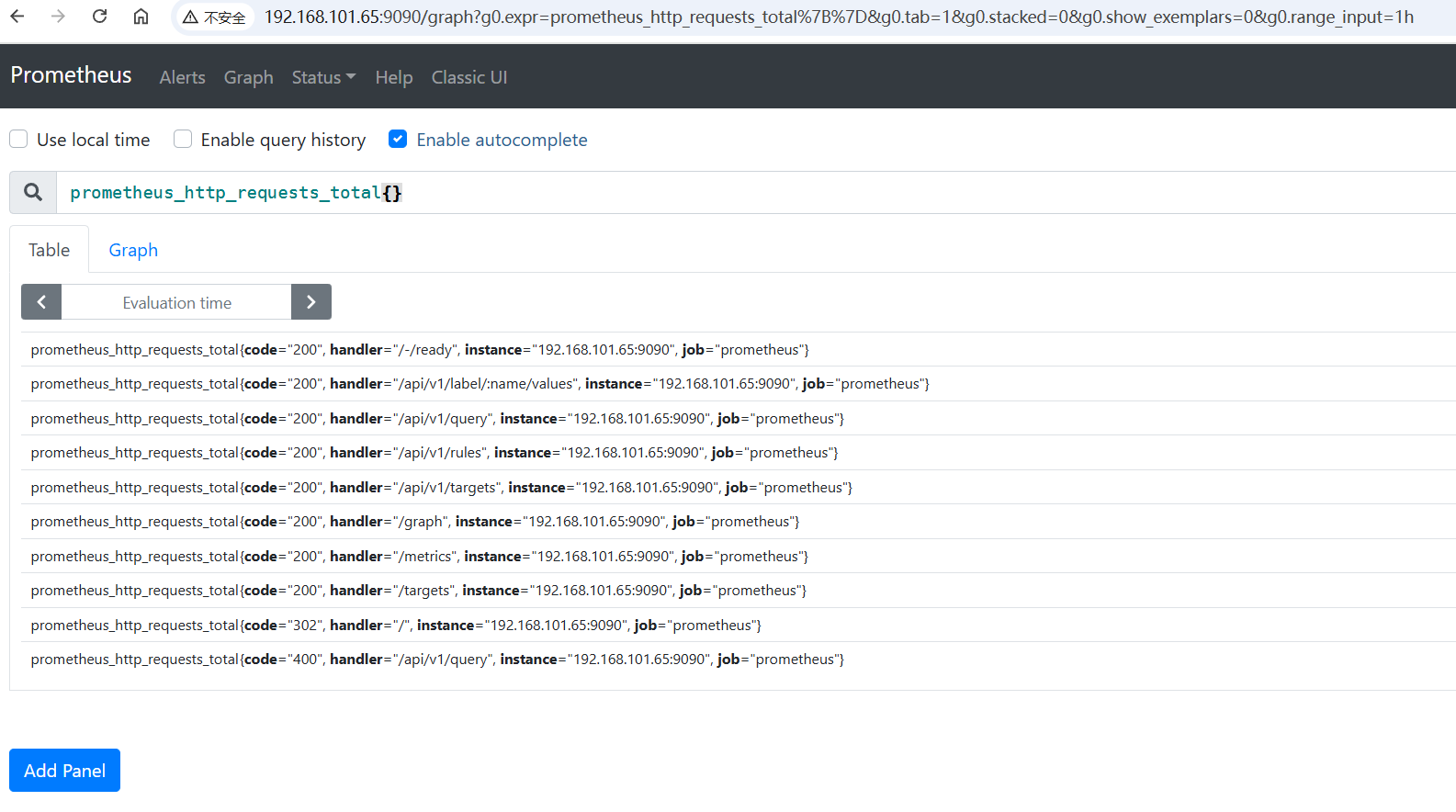Select row with handler /graph
1456x812 pixels.
pyautogui.click(x=739, y=522)
